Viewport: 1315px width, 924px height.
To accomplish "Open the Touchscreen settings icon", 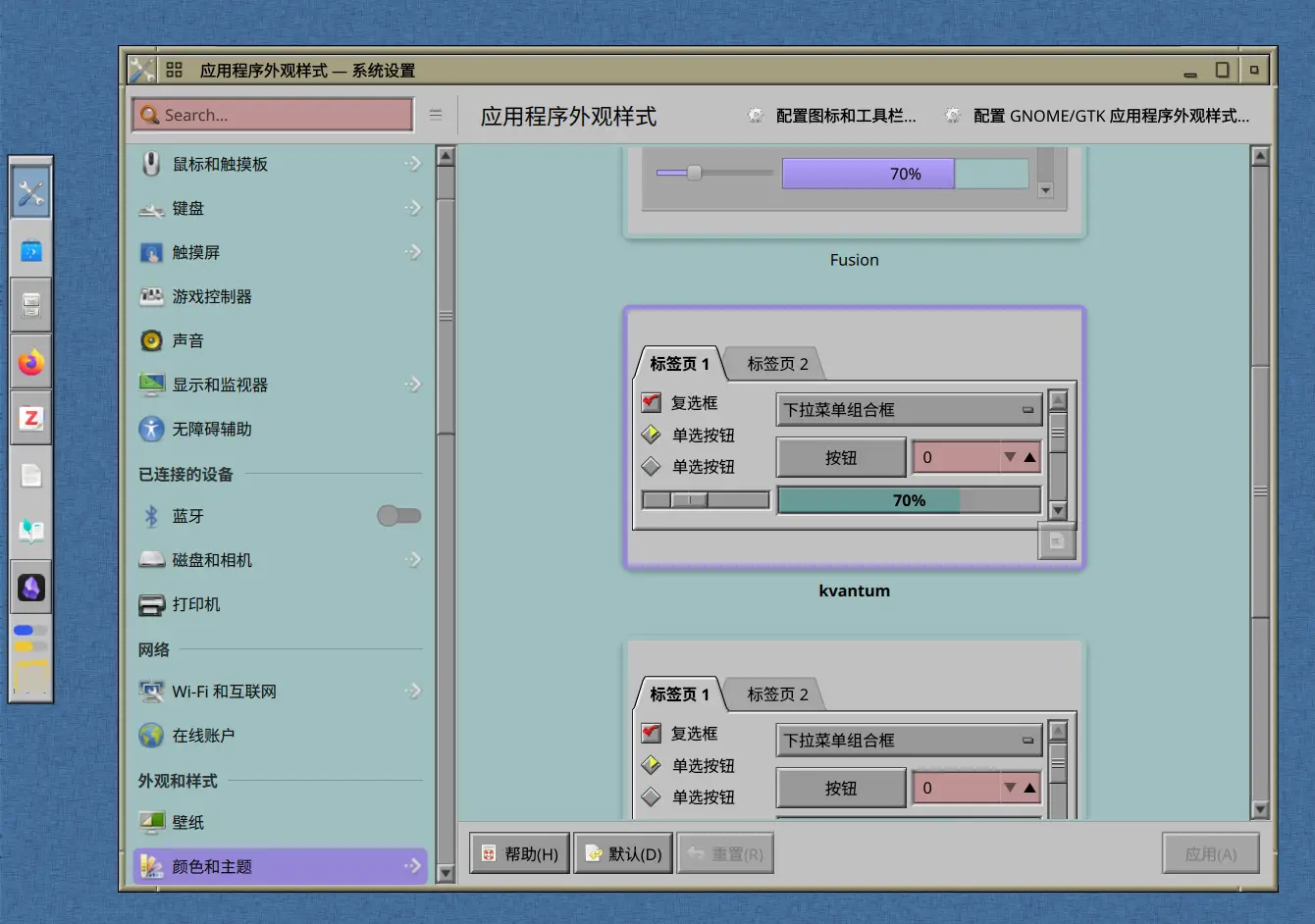I will pos(151,252).
